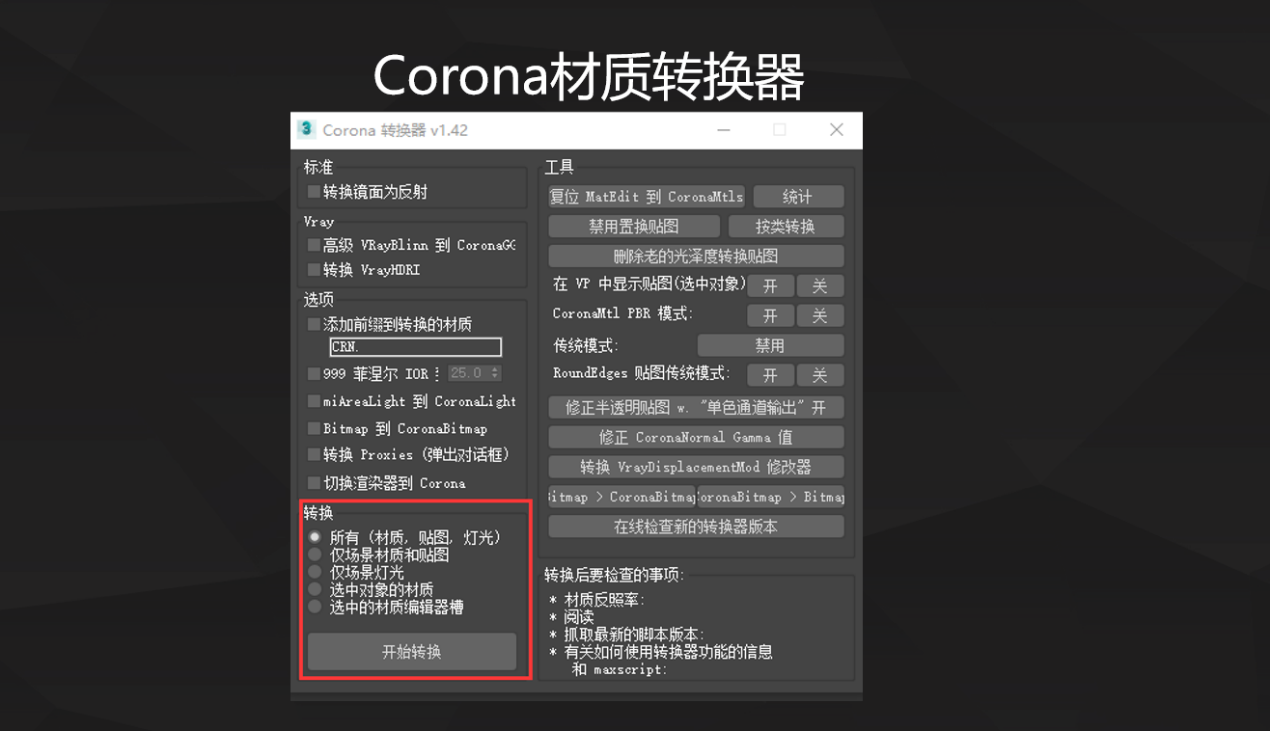Viewport: 1270px width, 731px height.
Task: Turn 在 VP 中显示贴图 on with 开
Action: [x=770, y=286]
